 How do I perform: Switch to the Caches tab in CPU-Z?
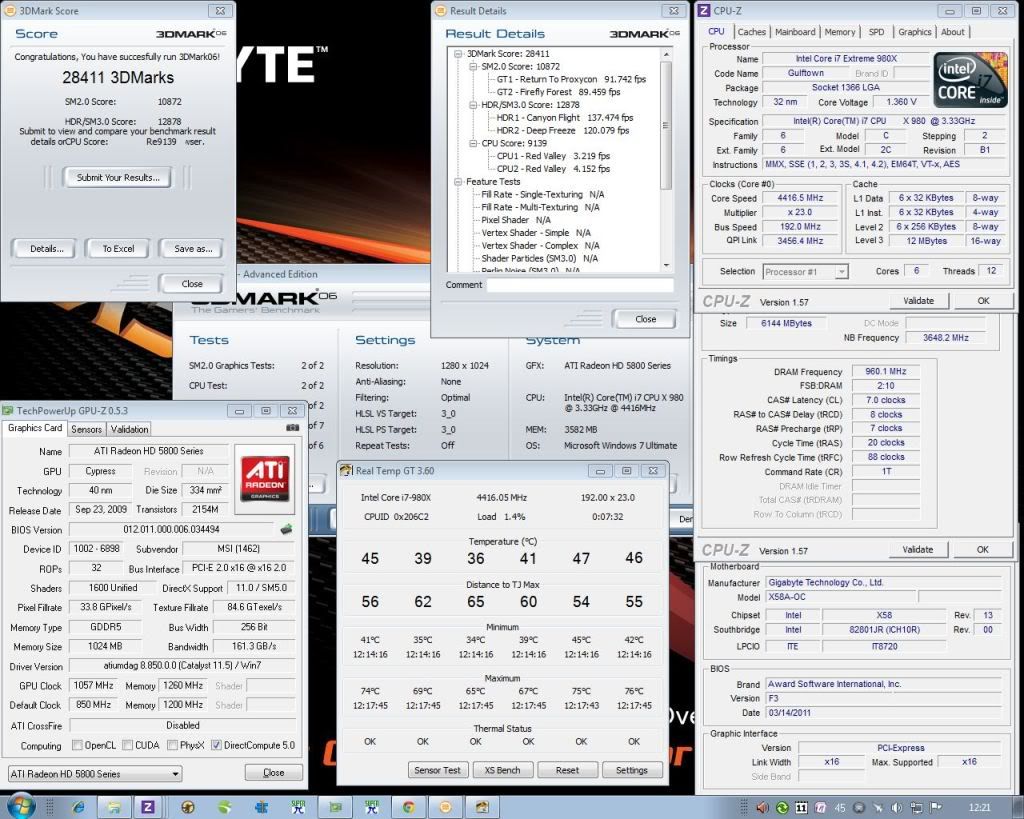751,32
